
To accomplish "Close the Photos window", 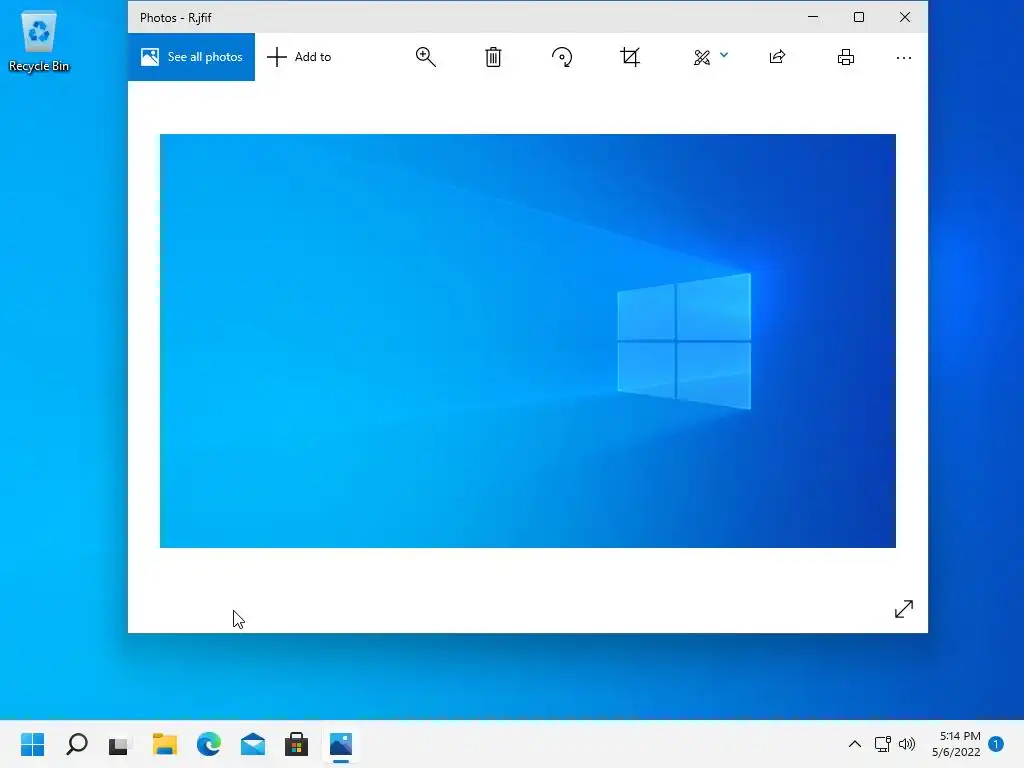I will point(904,17).
